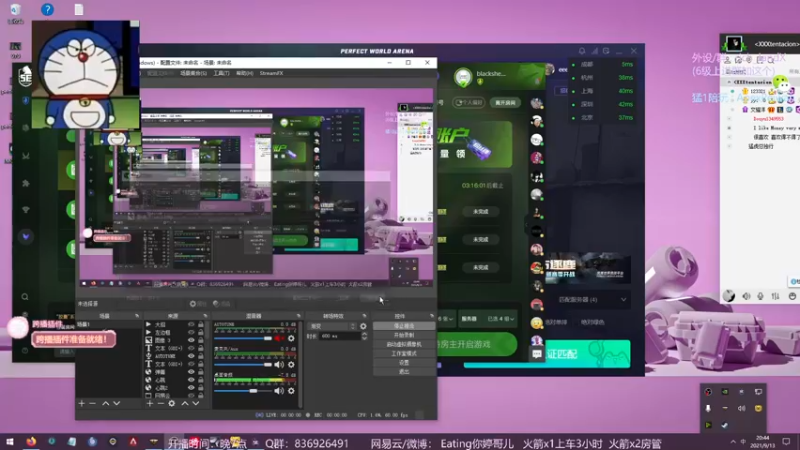Pop out the 混音器 dock panel
This screenshot has height=450, width=800.
(x=298, y=316)
